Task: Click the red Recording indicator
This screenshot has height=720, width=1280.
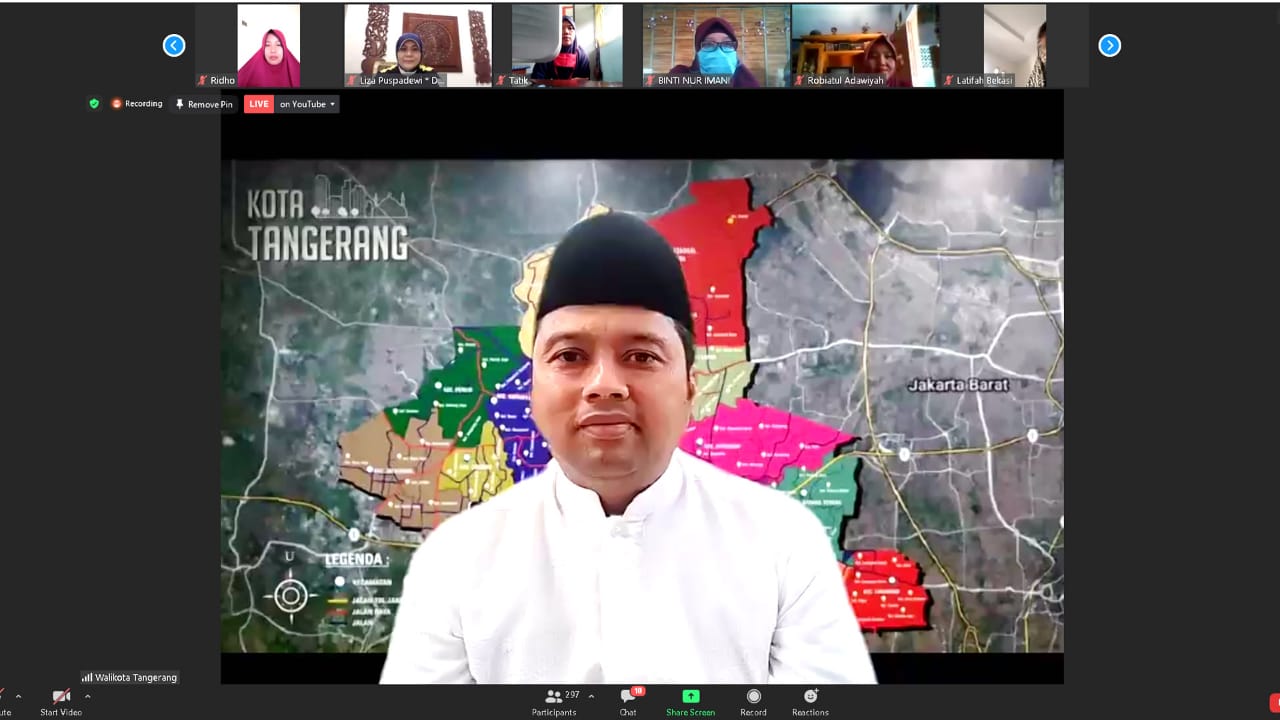Action: (x=137, y=104)
